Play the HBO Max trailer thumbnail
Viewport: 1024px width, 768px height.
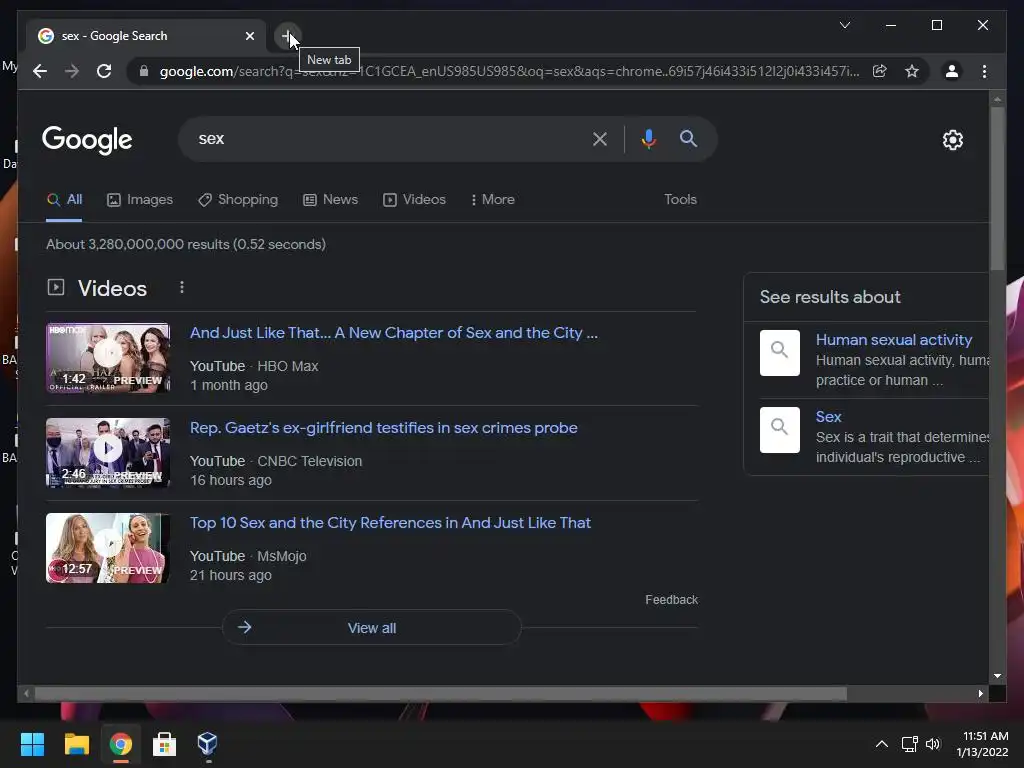[x=108, y=358]
